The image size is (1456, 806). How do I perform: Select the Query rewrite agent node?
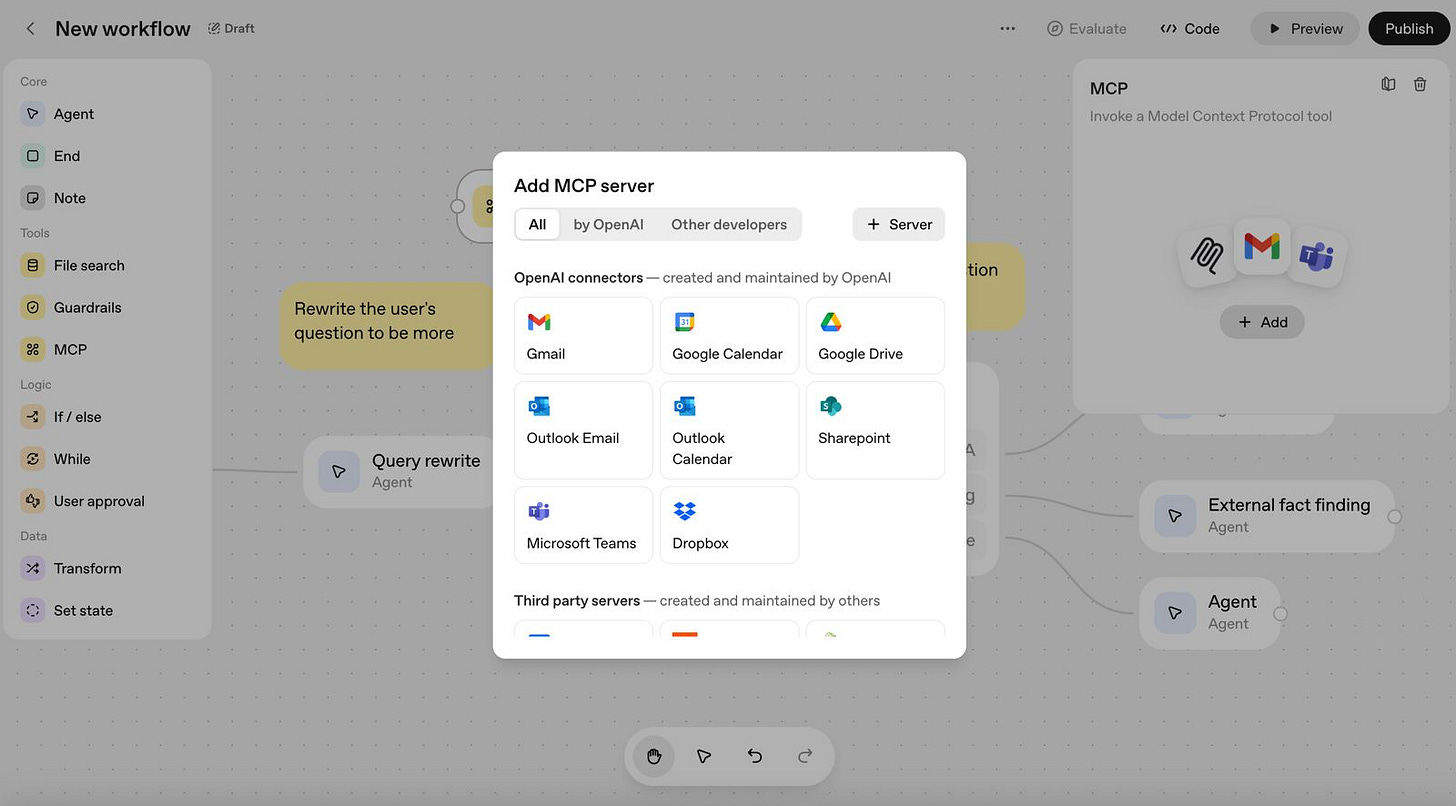click(x=400, y=471)
